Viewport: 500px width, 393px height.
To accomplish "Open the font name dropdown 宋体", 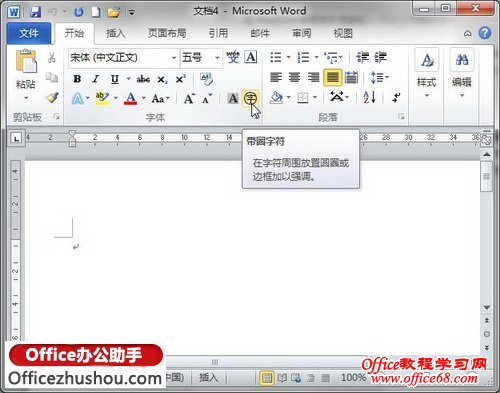I will click(x=174, y=58).
